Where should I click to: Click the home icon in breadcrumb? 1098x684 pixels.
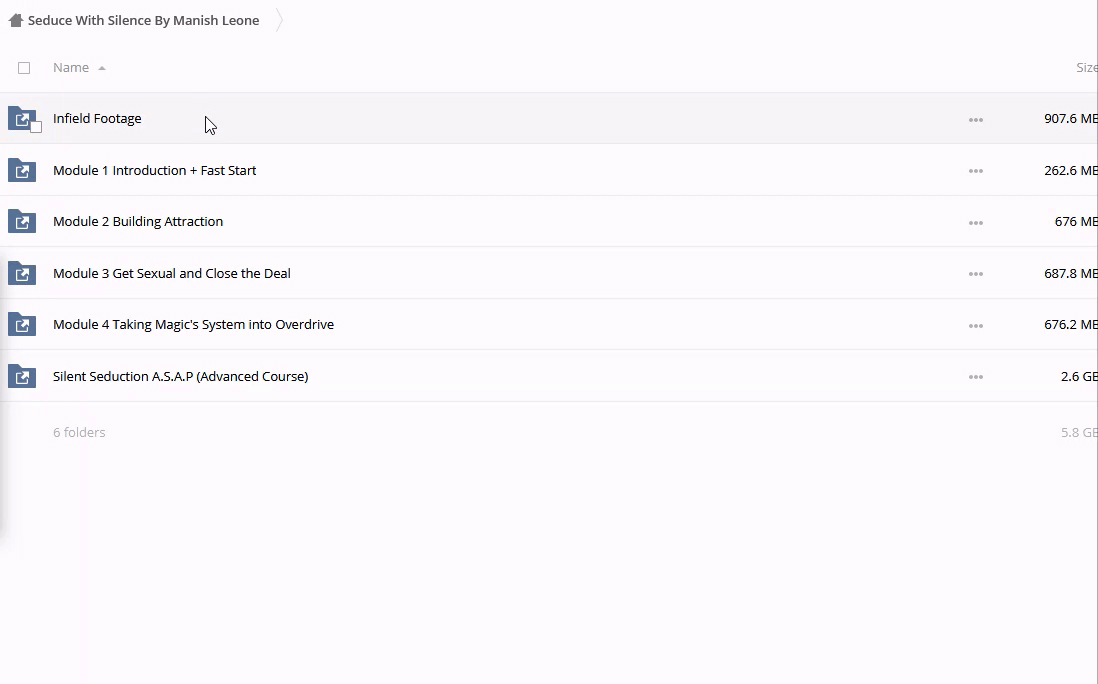15,20
